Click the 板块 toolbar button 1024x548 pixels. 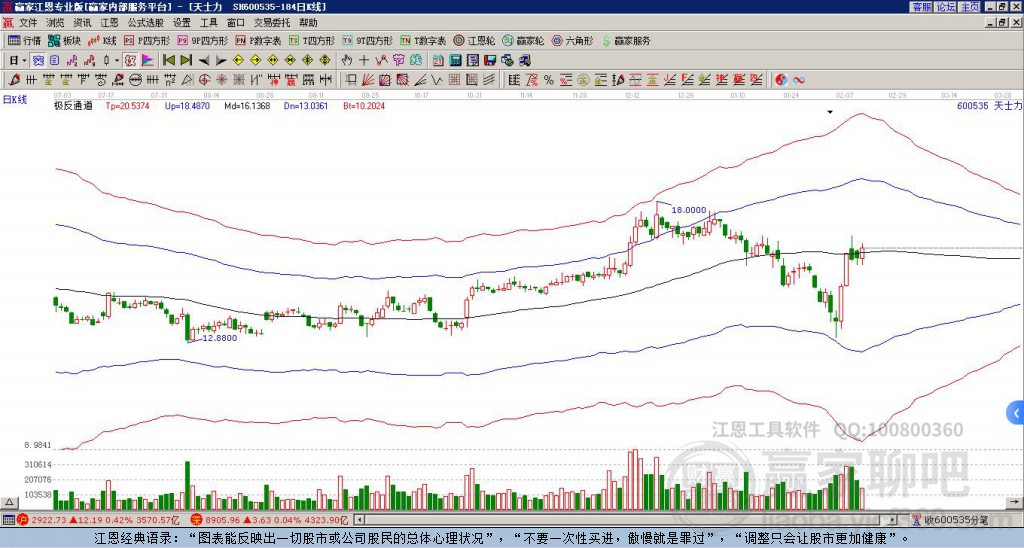click(x=65, y=40)
